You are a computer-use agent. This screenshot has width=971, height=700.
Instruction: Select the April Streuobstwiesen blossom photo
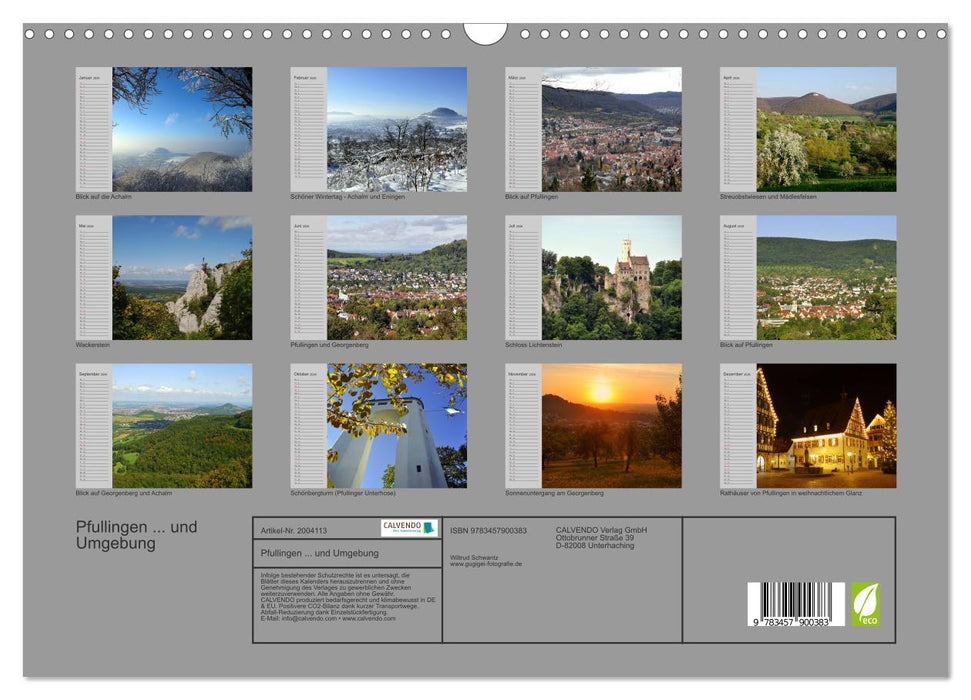[826, 129]
